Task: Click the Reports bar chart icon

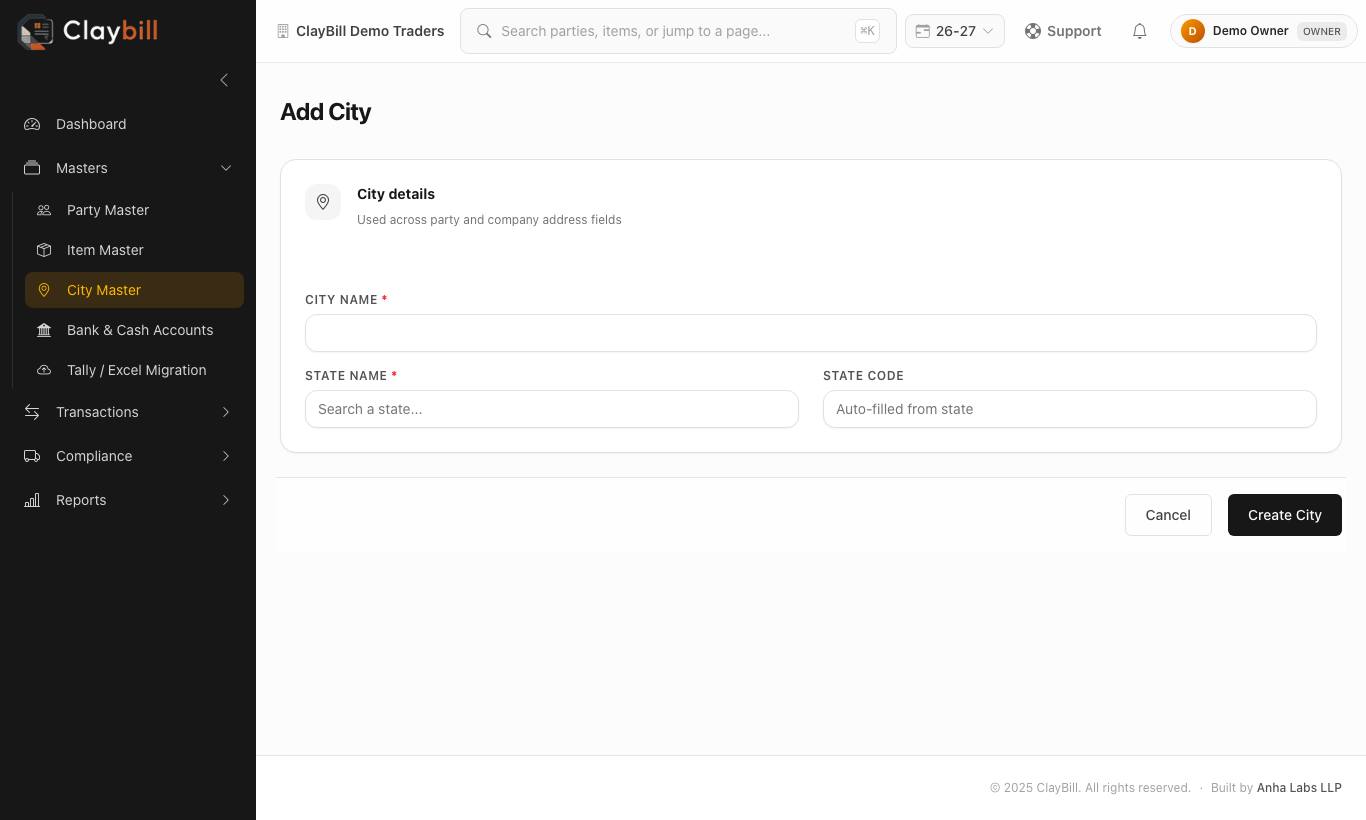Action: (x=32, y=500)
